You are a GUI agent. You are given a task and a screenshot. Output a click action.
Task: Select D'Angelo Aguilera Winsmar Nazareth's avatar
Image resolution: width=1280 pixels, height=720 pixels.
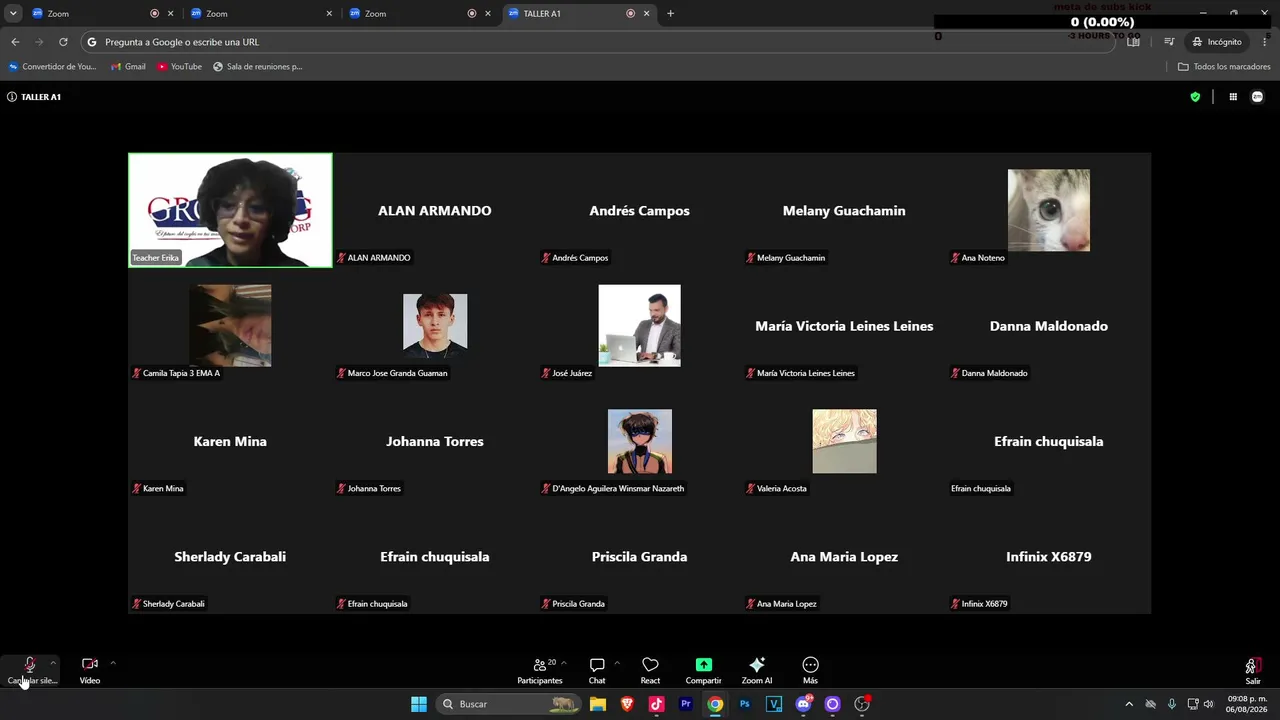tap(639, 441)
